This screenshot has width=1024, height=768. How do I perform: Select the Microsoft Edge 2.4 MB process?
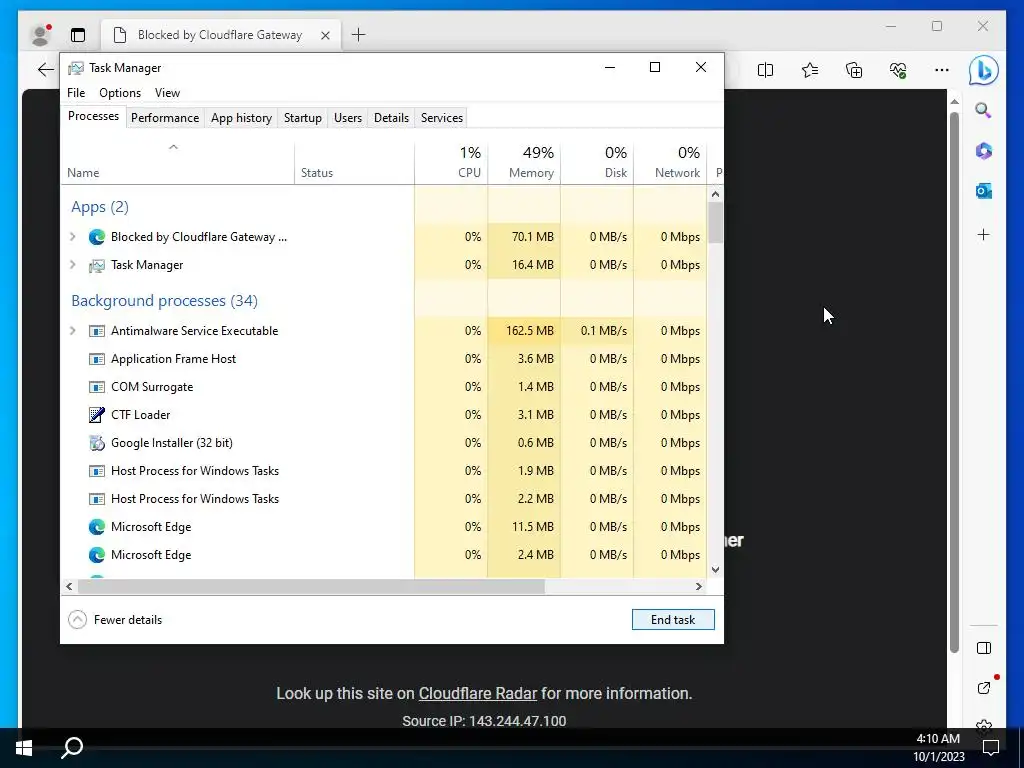click(384, 554)
